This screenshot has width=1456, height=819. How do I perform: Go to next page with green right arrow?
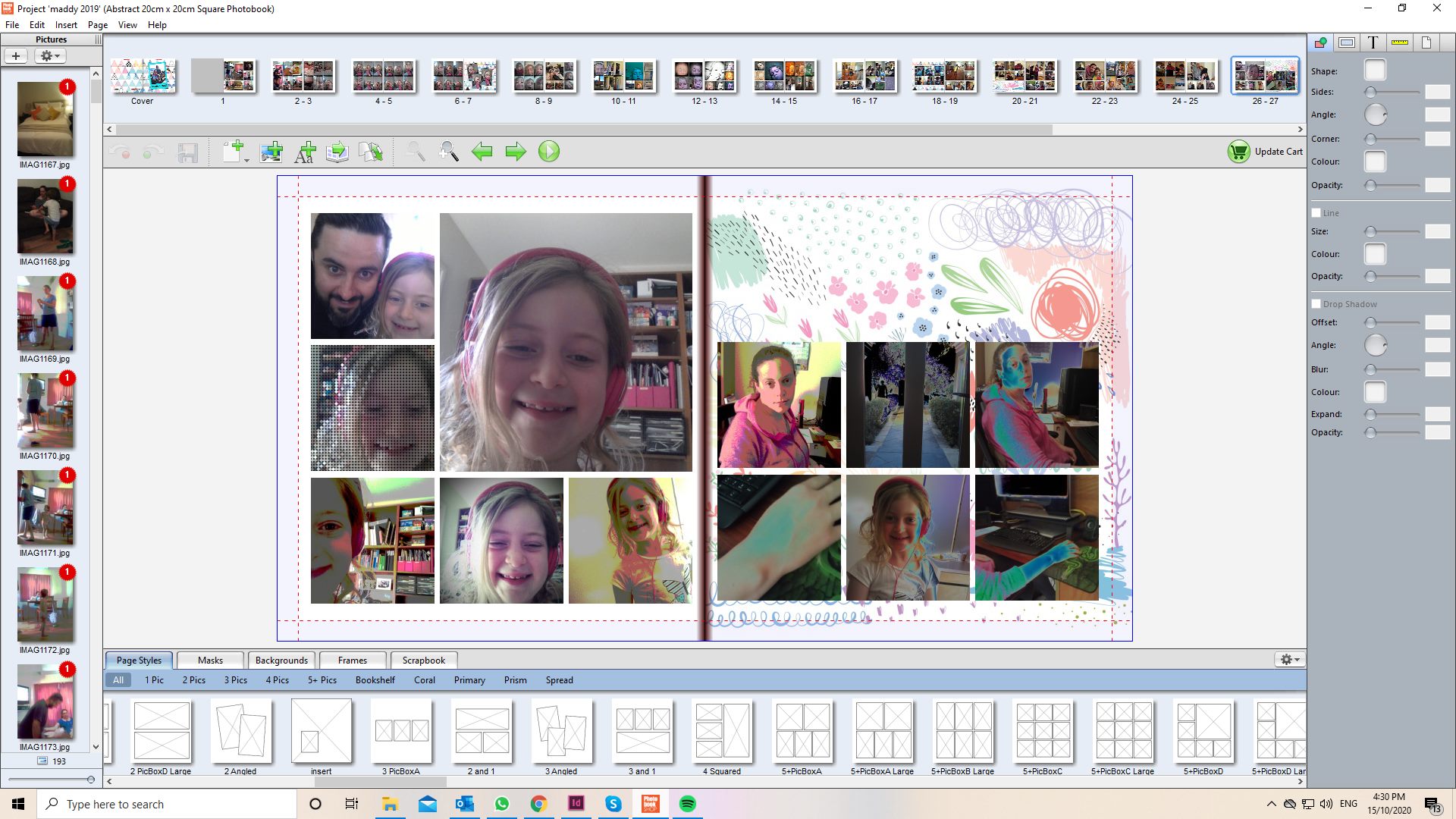point(516,152)
